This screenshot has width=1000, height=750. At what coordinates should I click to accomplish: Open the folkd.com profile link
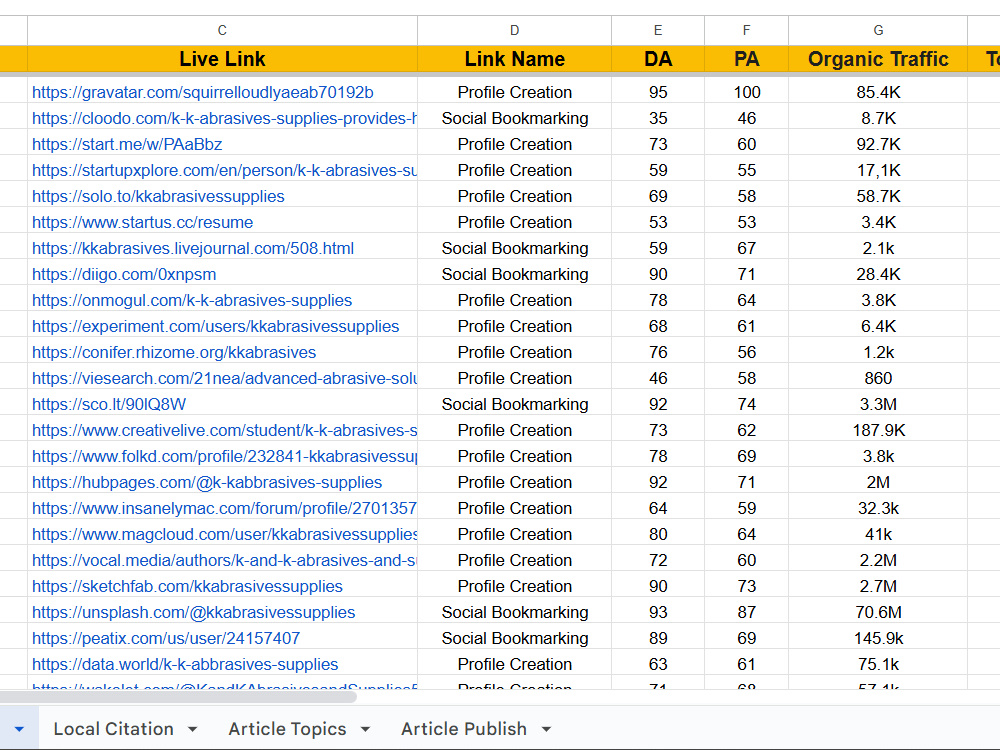(x=224, y=457)
